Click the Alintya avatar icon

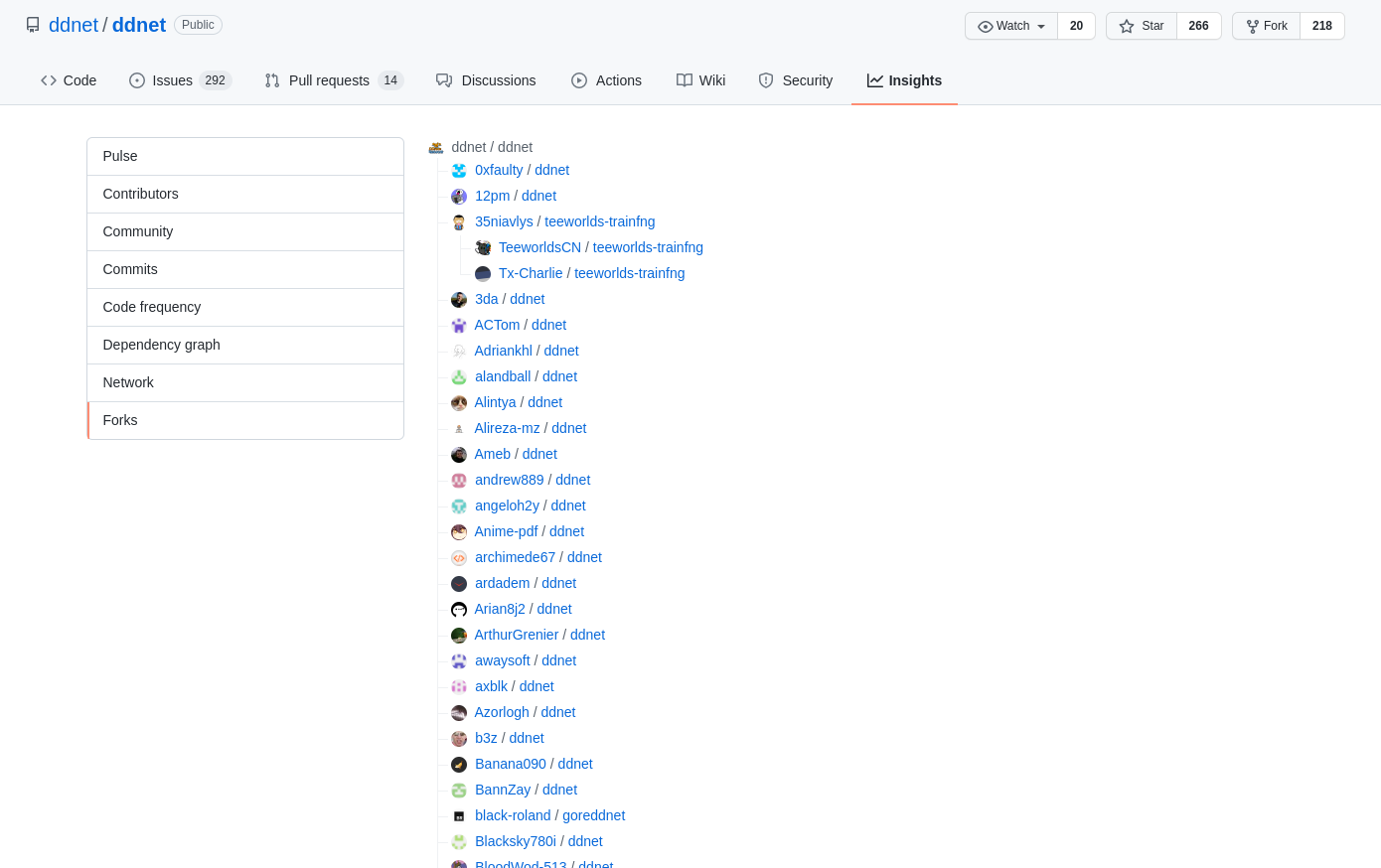click(x=459, y=403)
